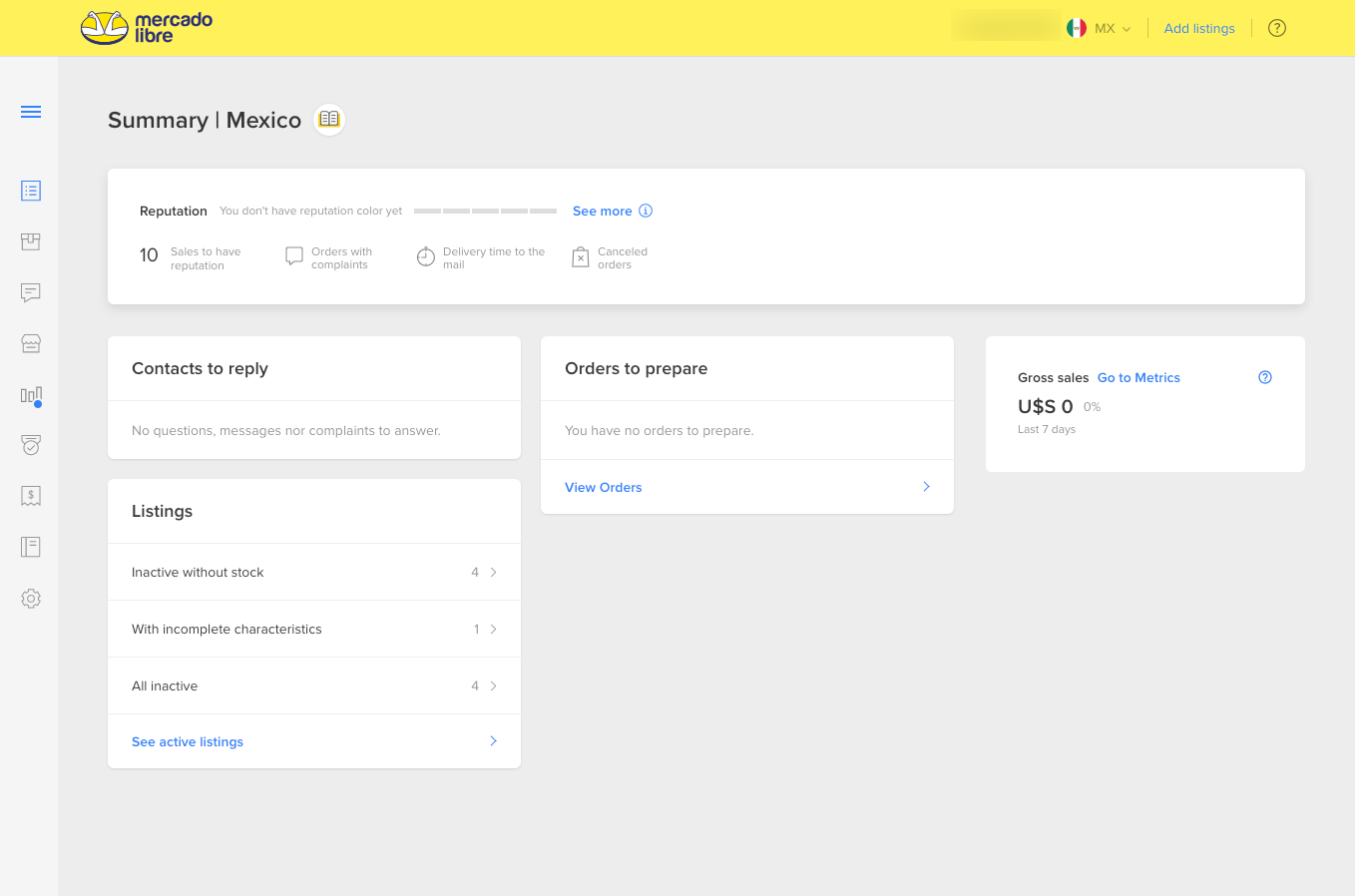Open the notebook icon in sidebar
Screen dimensions: 1355x896
[x=31, y=547]
